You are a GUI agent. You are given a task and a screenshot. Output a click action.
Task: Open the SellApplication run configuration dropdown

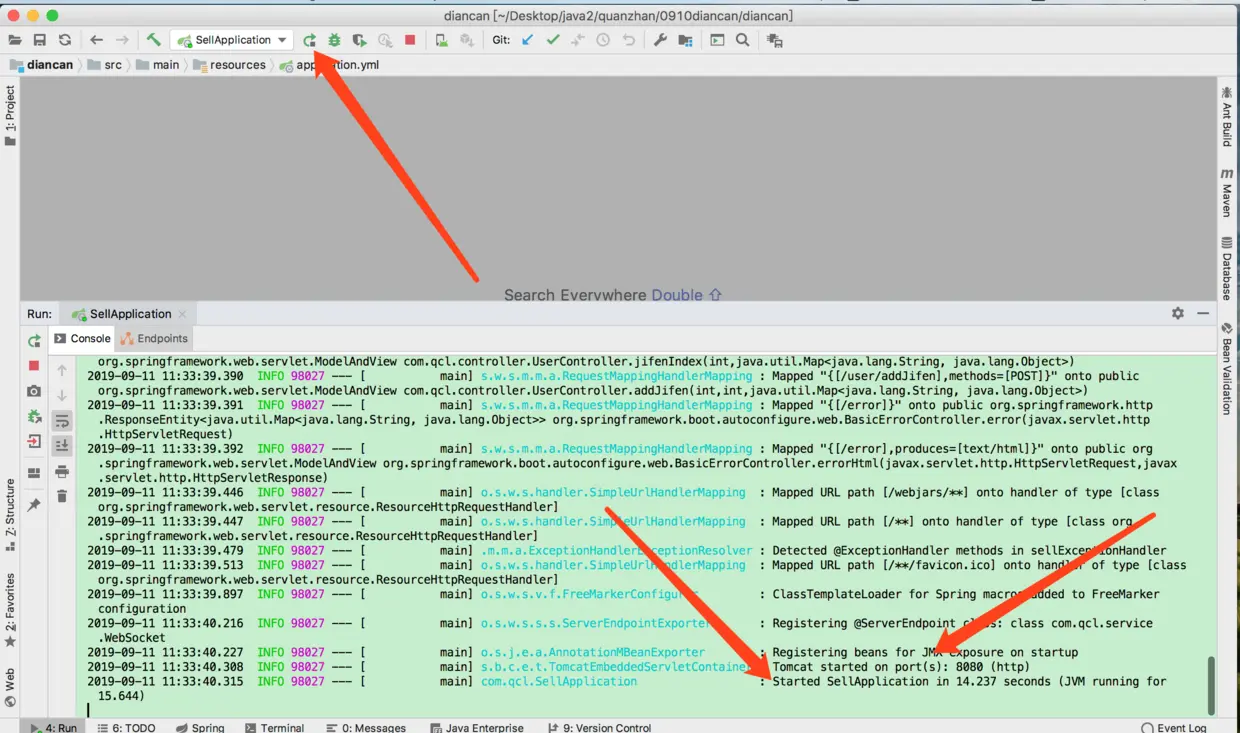tap(232, 40)
